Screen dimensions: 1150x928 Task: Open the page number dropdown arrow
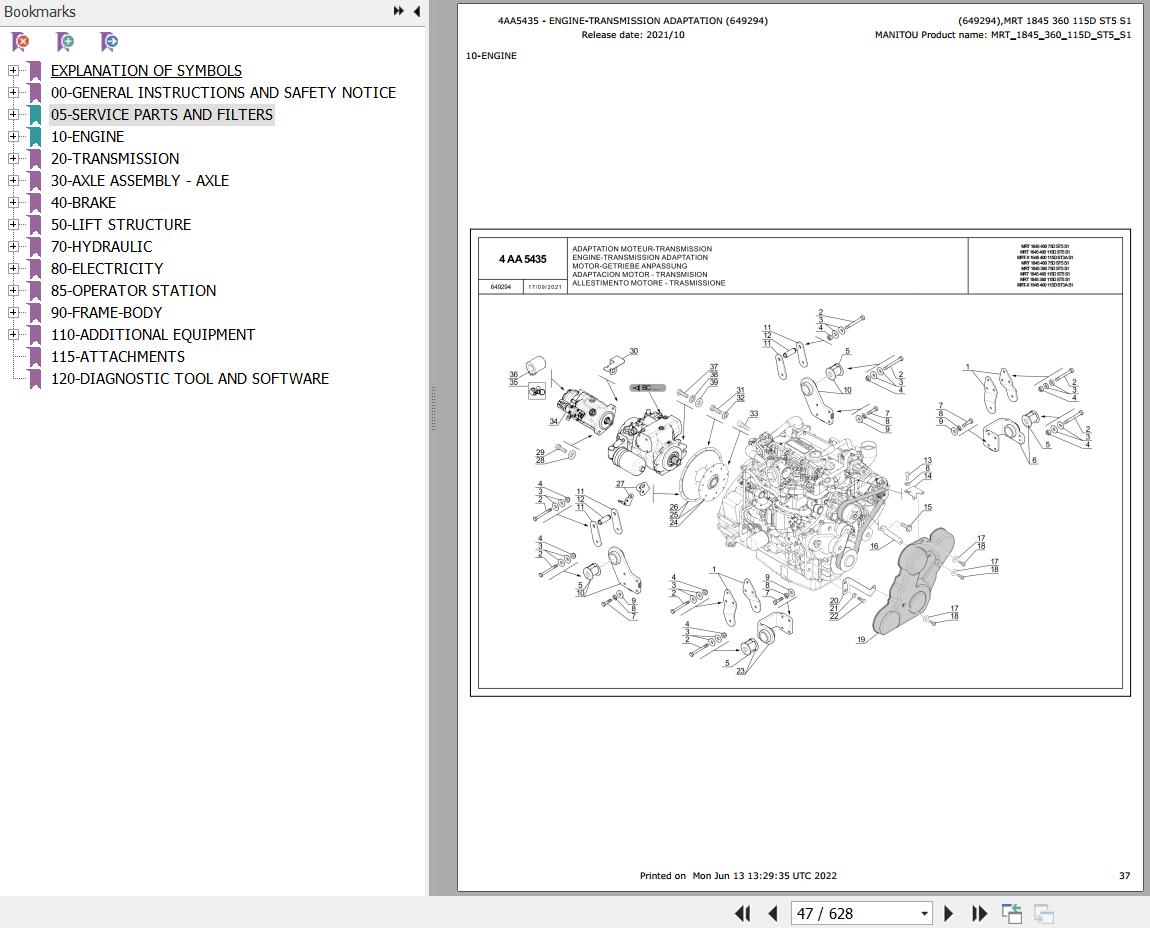click(x=924, y=914)
